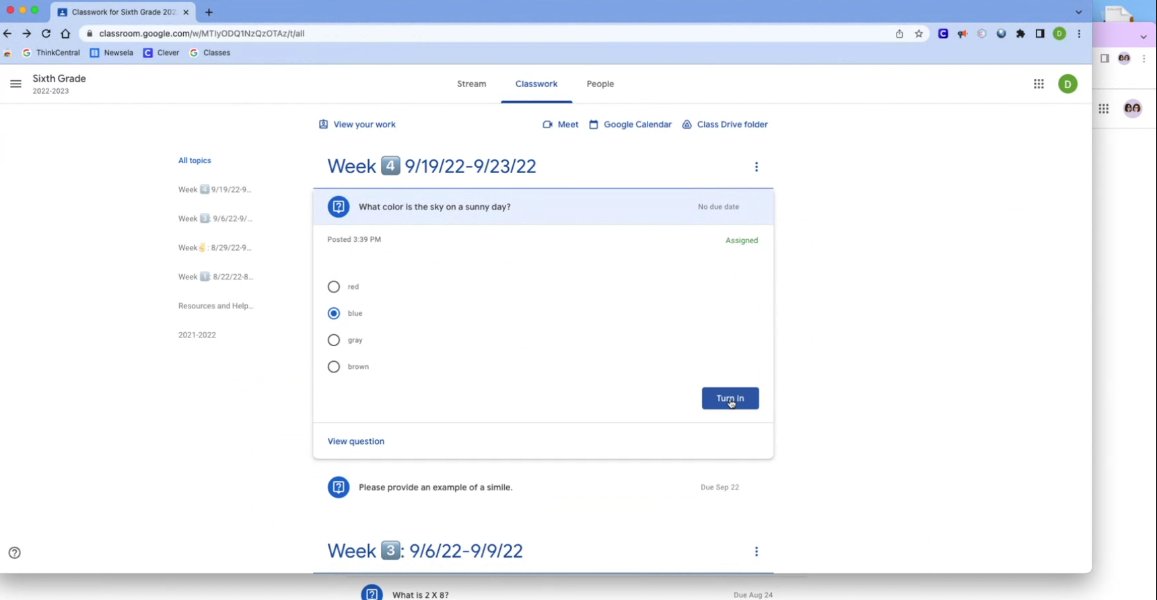Start a Meet video call

point(560,124)
